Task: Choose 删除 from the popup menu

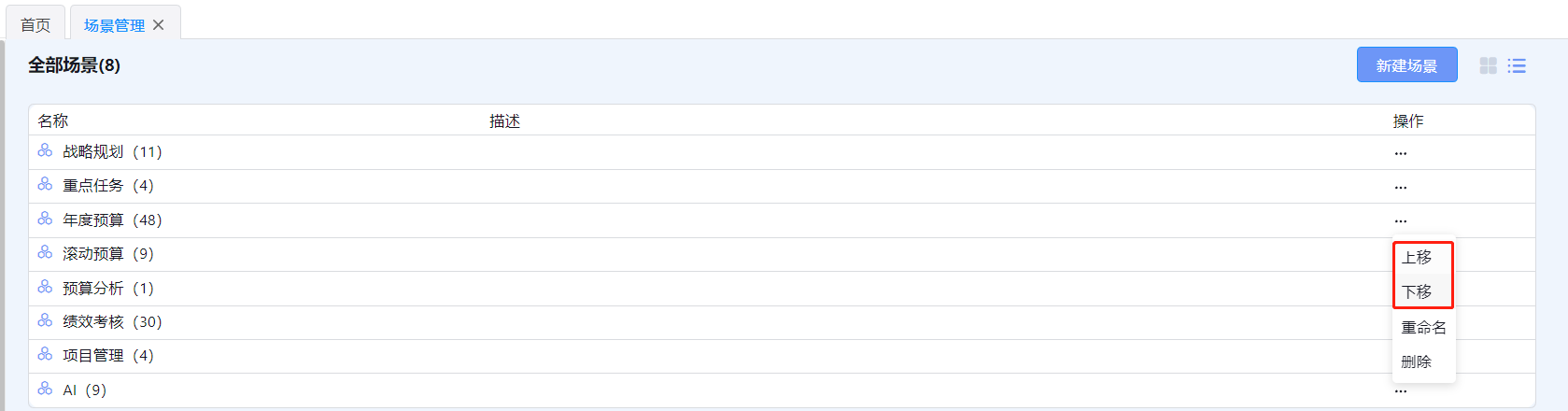Action: 1417,361
